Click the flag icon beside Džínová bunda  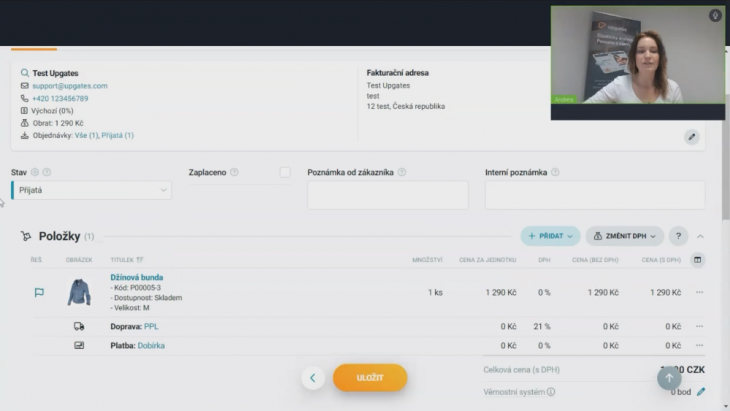(x=39, y=292)
